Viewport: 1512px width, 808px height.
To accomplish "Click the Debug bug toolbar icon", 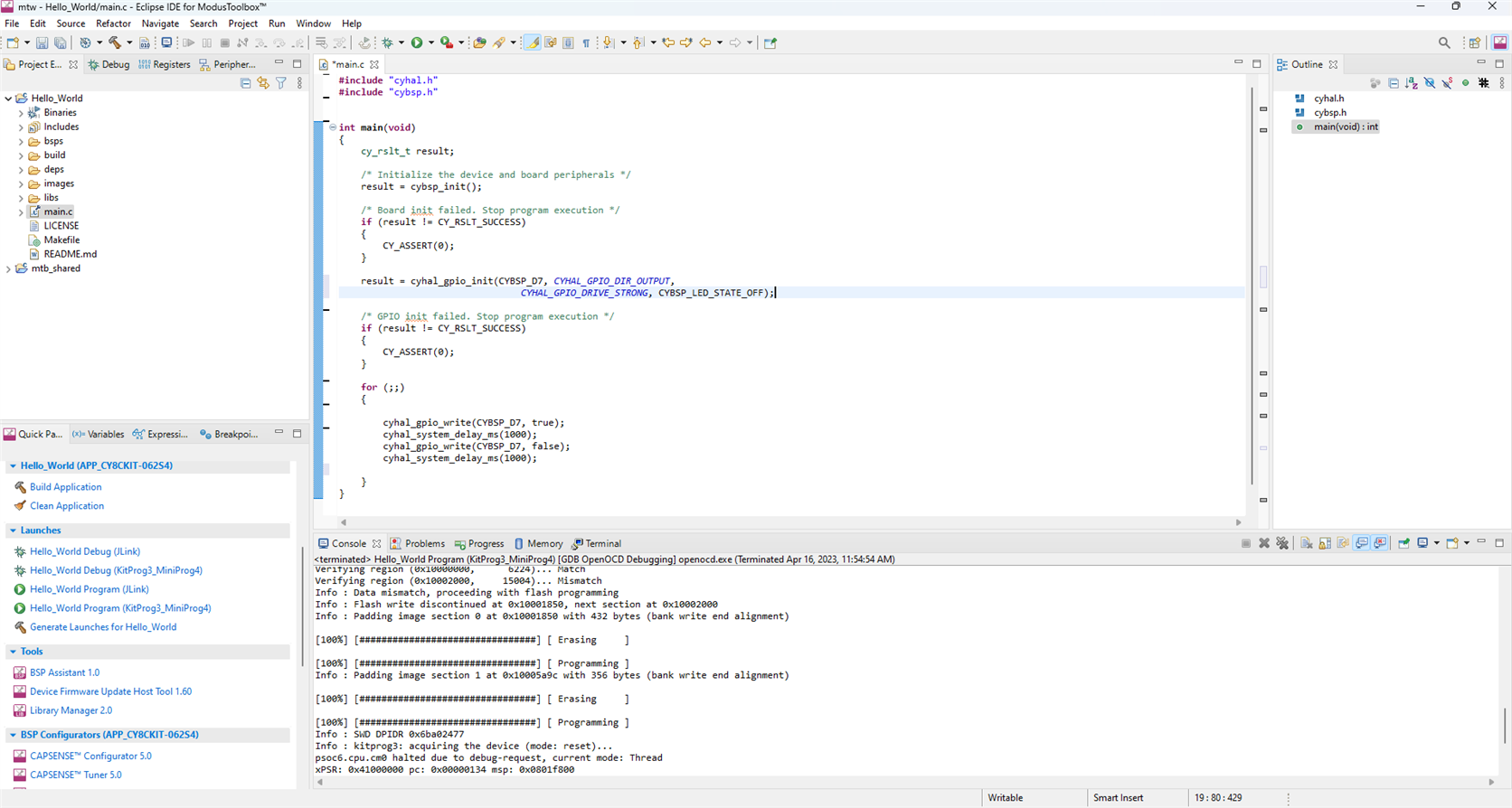I will point(387,42).
